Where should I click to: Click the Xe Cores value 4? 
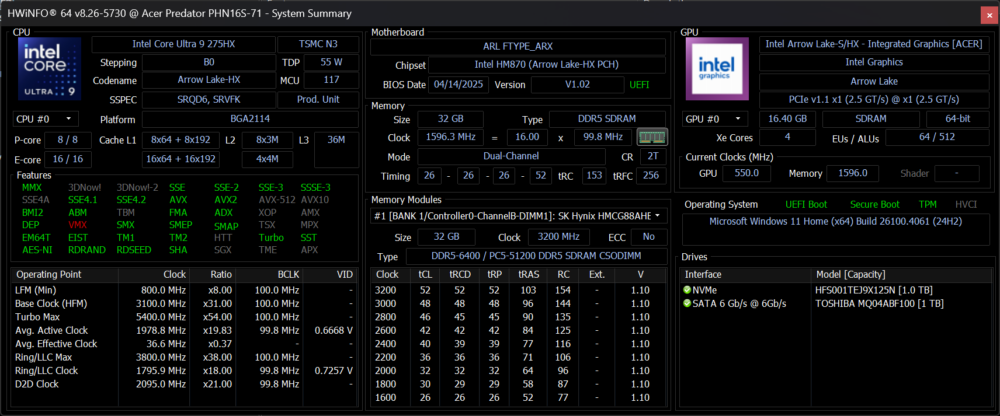pyautogui.click(x=788, y=138)
